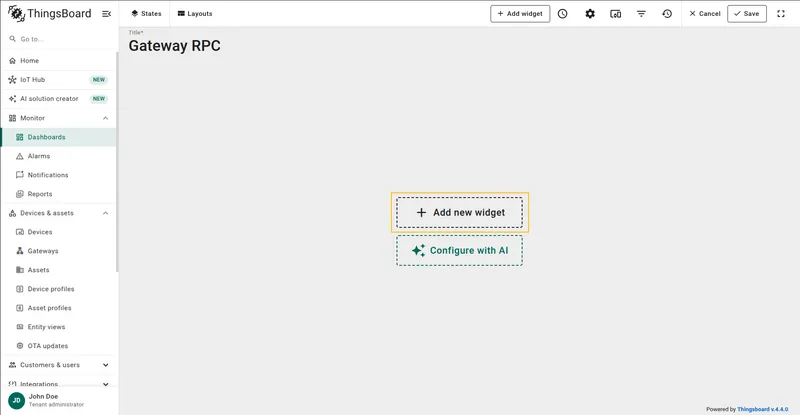Select the Assets label
800x415 pixels.
coord(38,270)
